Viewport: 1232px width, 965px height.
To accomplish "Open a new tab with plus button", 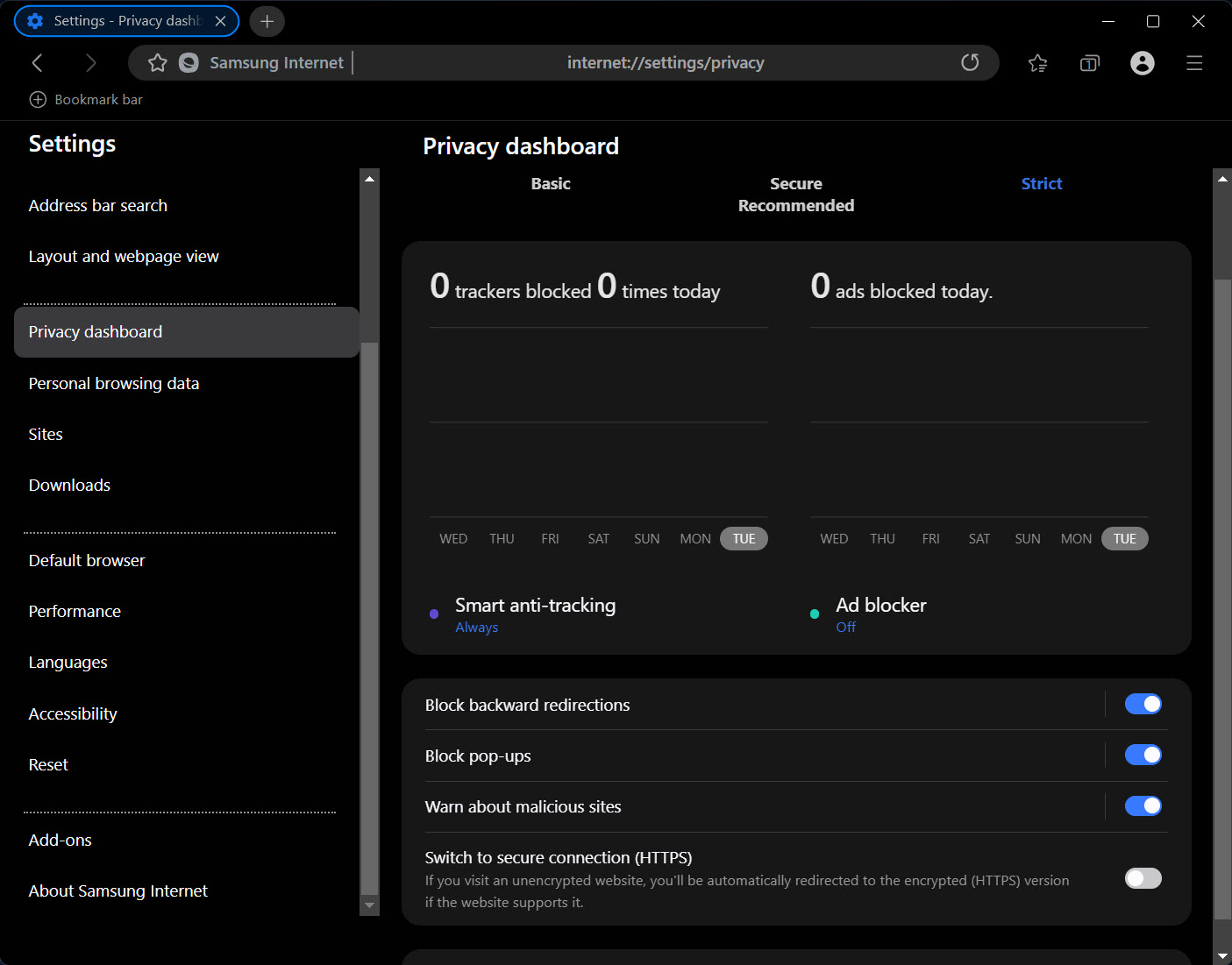I will tap(267, 21).
